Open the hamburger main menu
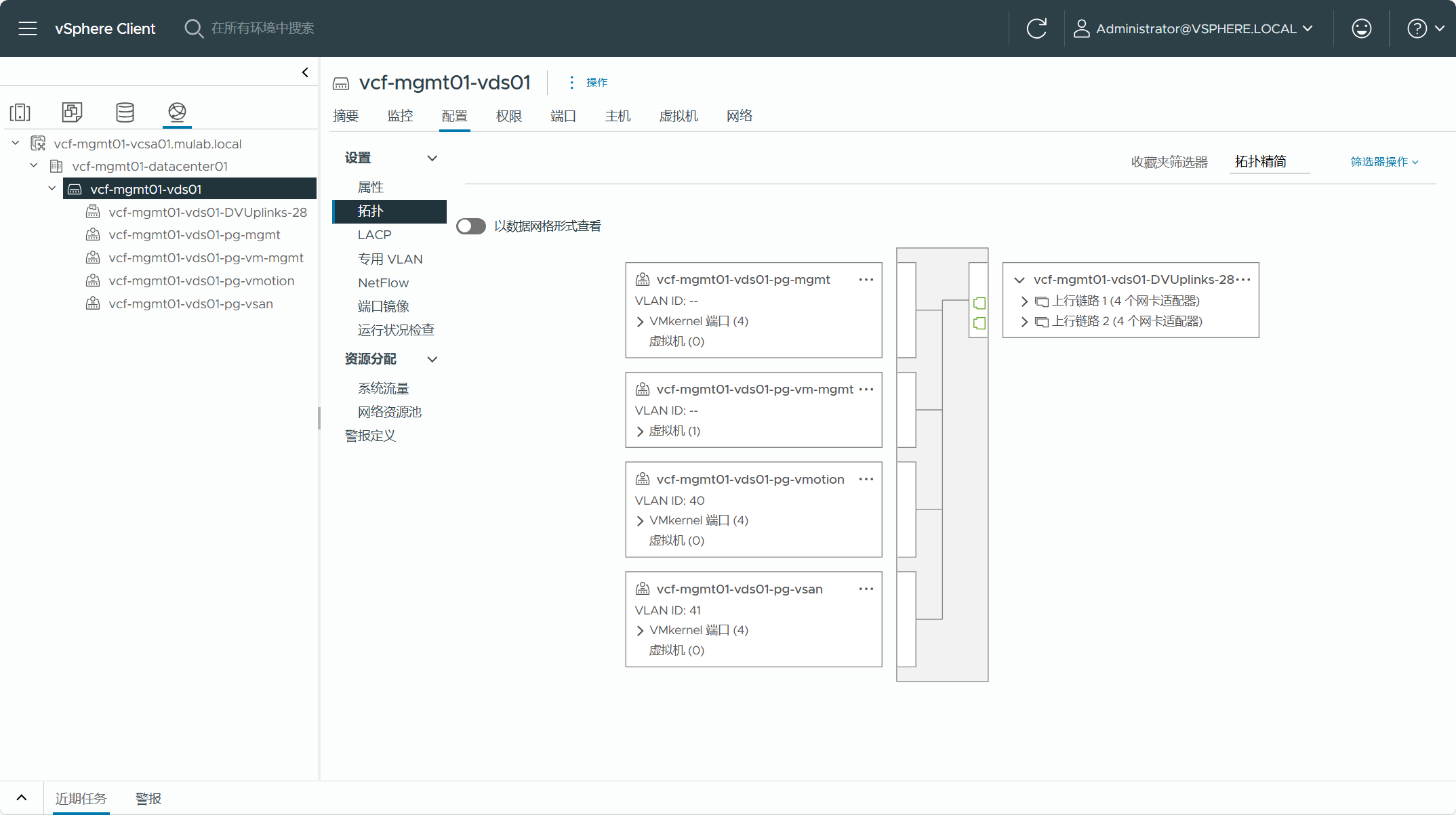This screenshot has height=815, width=1456. point(28,28)
